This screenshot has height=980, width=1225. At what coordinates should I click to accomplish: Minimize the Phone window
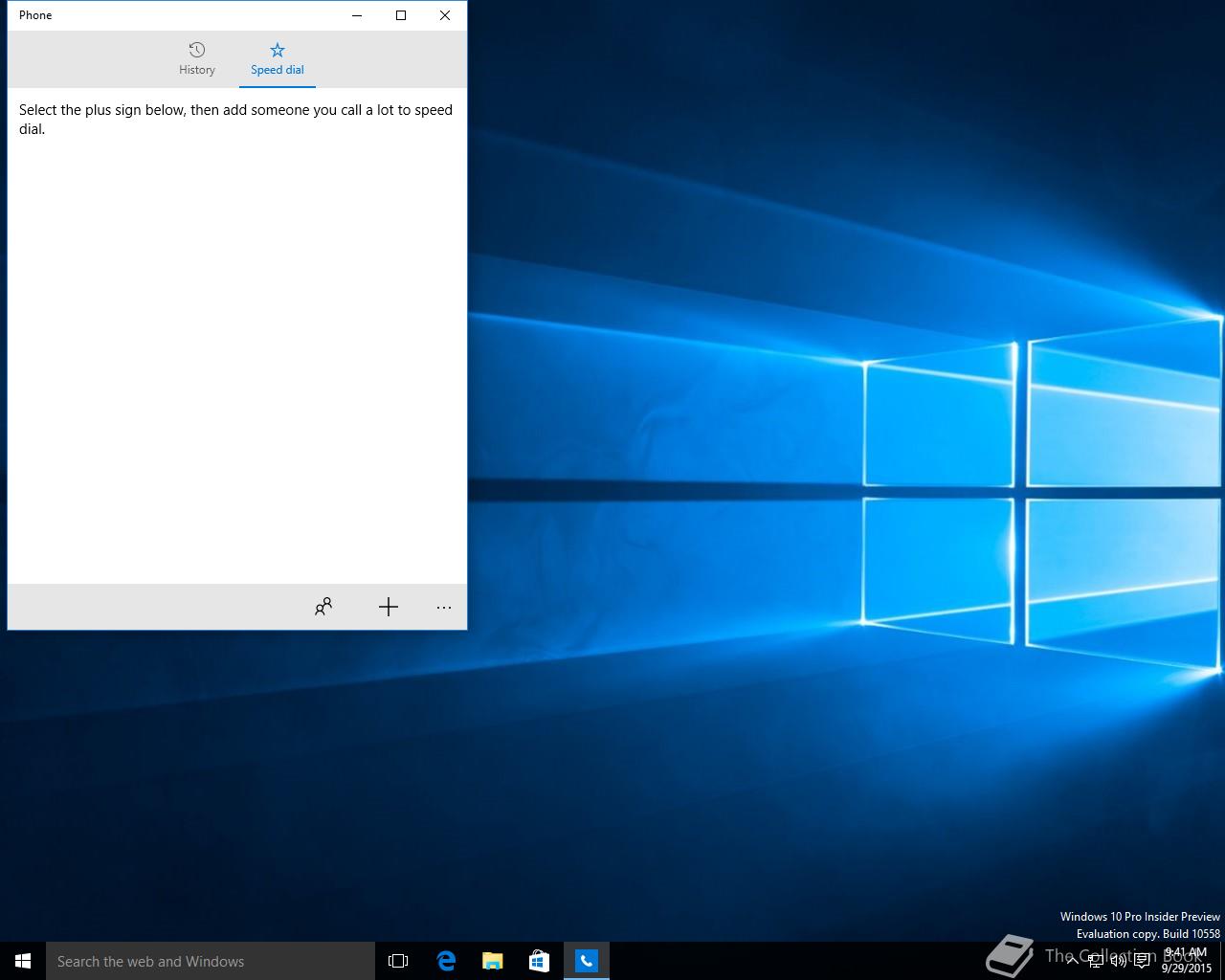pyautogui.click(x=357, y=15)
